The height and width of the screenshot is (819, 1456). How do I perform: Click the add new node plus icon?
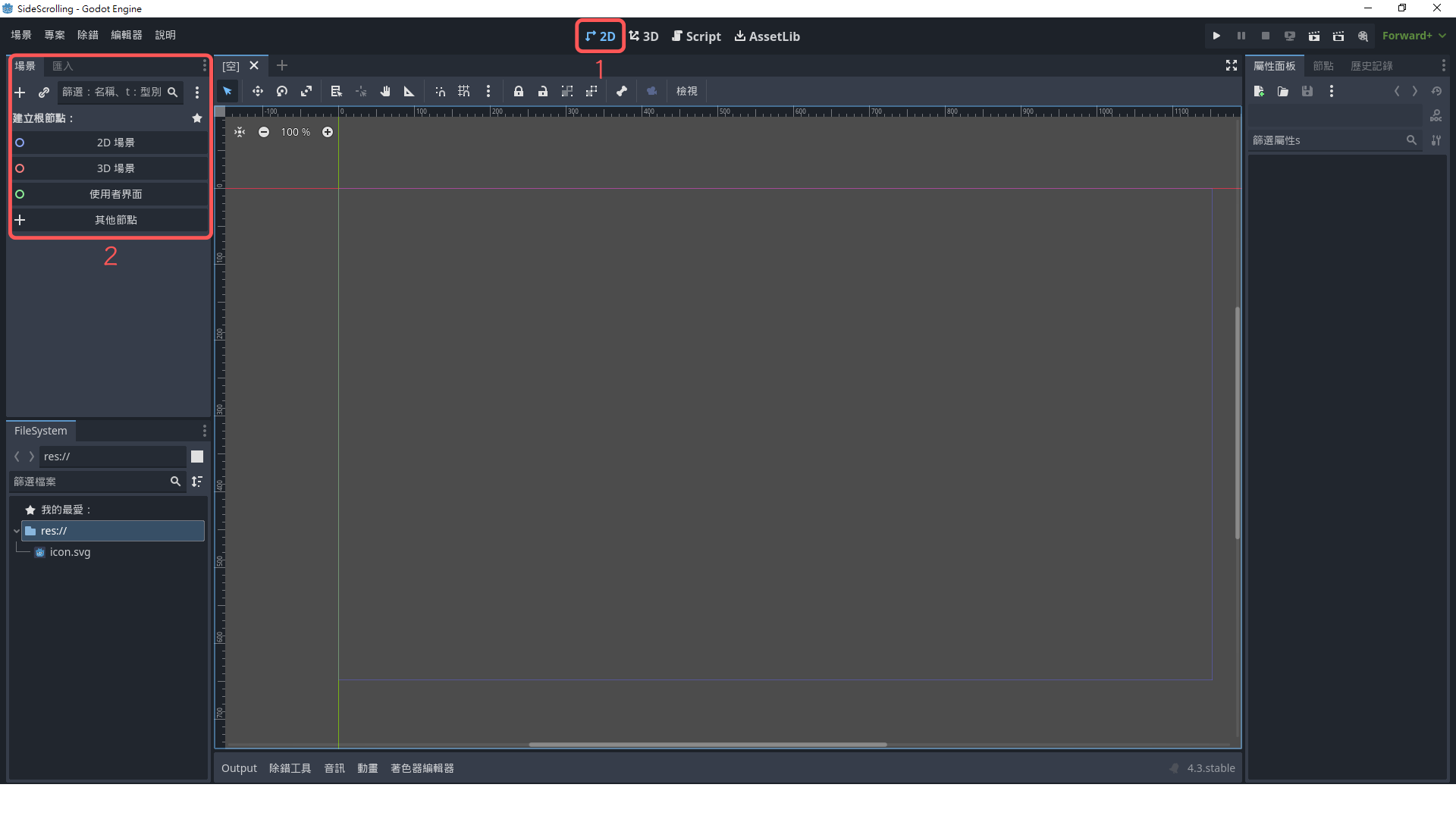click(x=20, y=92)
